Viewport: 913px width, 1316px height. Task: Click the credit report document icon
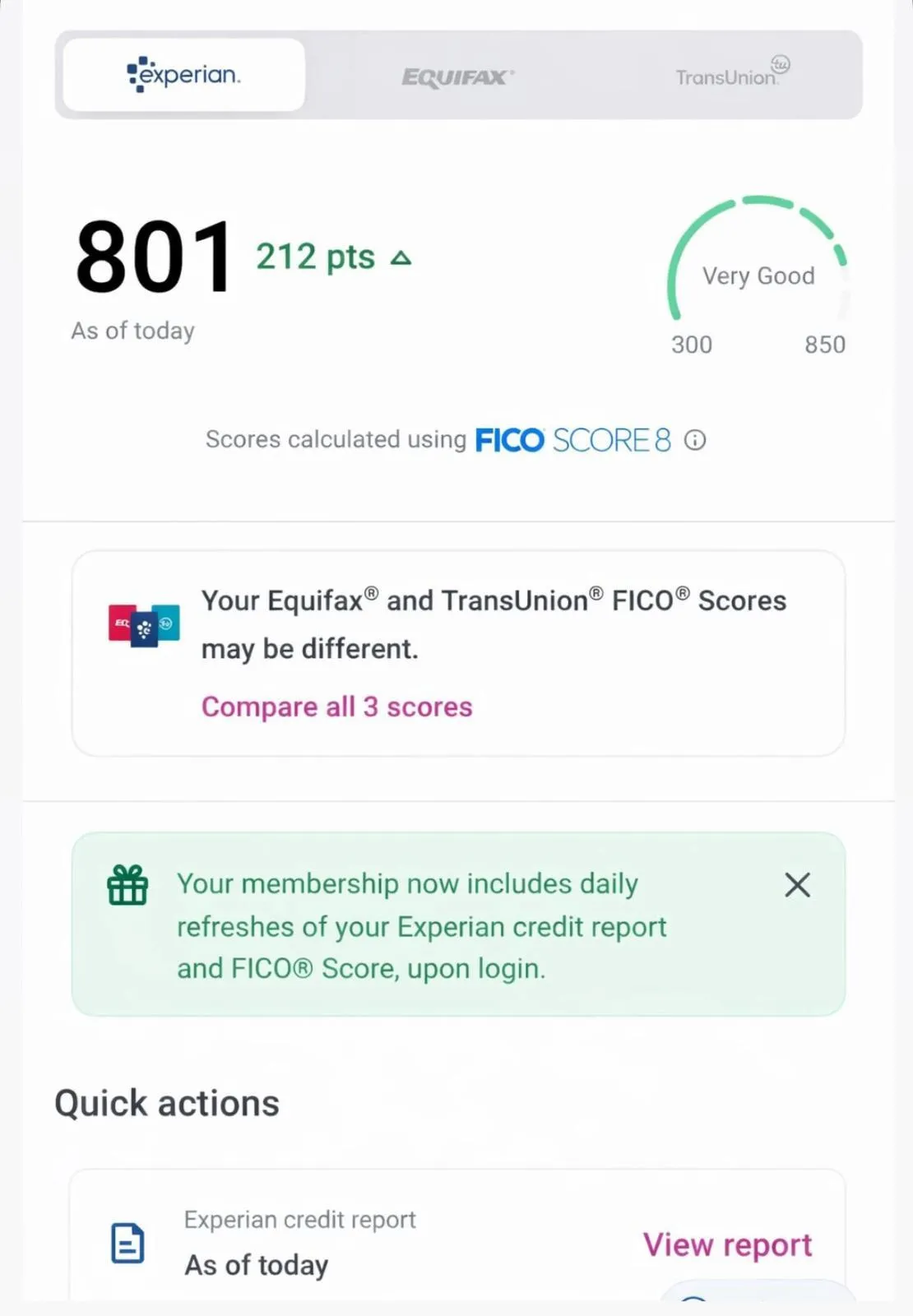[x=127, y=1242]
